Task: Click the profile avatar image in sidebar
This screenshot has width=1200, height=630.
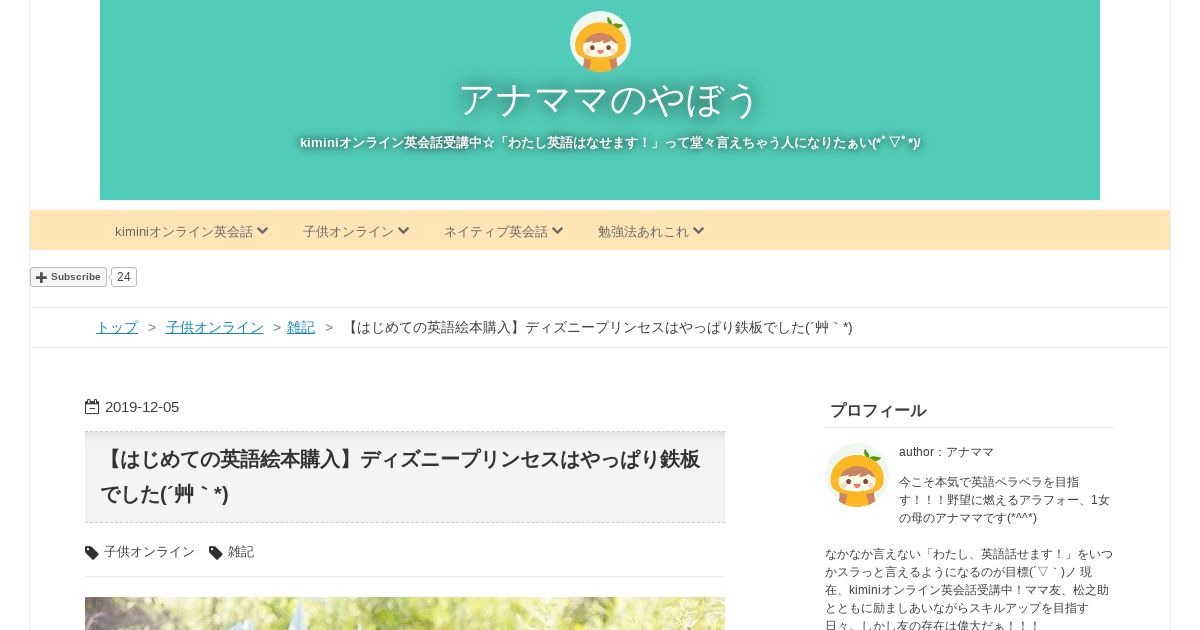Action: click(x=857, y=475)
